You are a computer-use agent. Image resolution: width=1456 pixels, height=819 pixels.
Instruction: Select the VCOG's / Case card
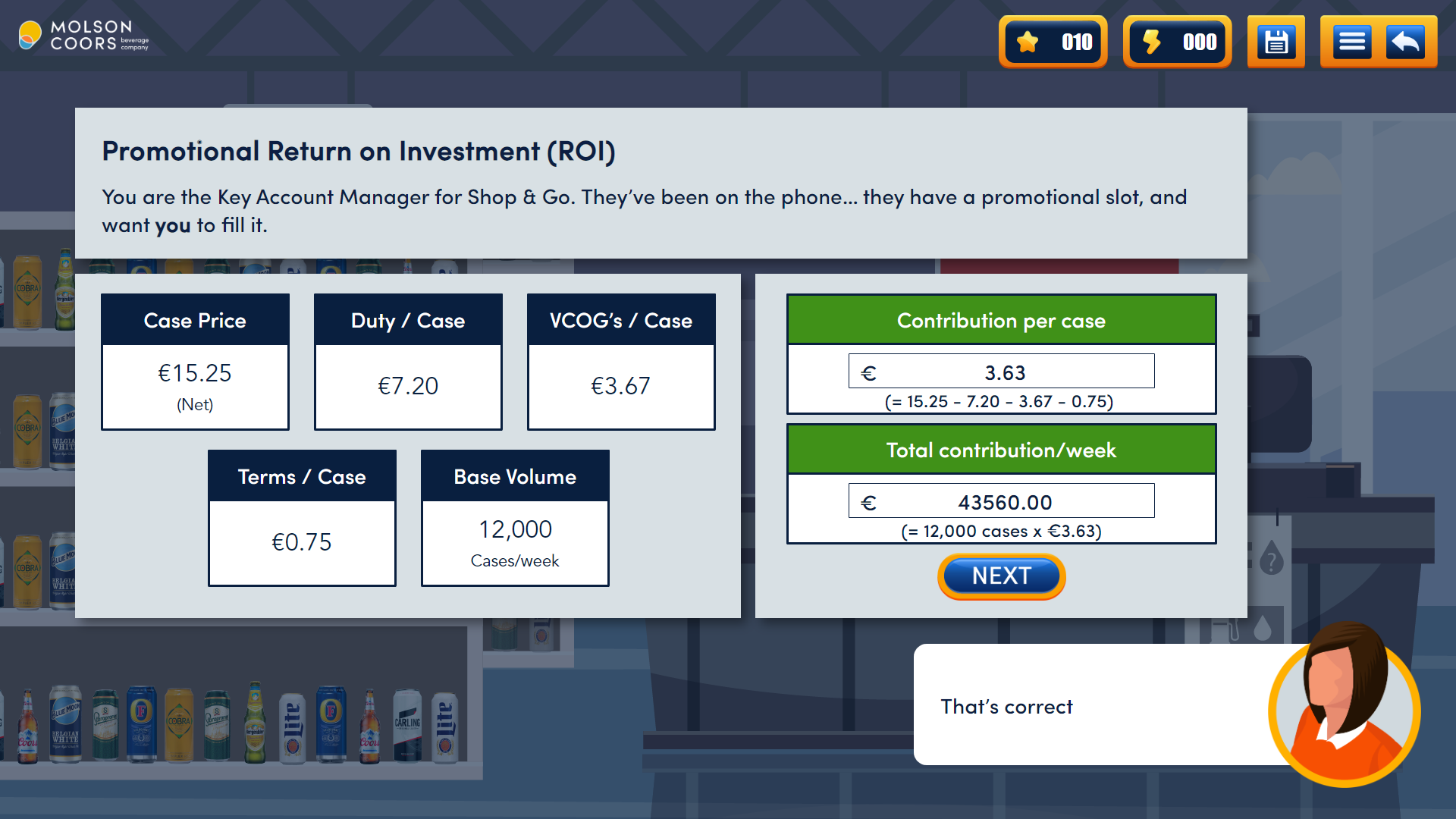point(621,362)
